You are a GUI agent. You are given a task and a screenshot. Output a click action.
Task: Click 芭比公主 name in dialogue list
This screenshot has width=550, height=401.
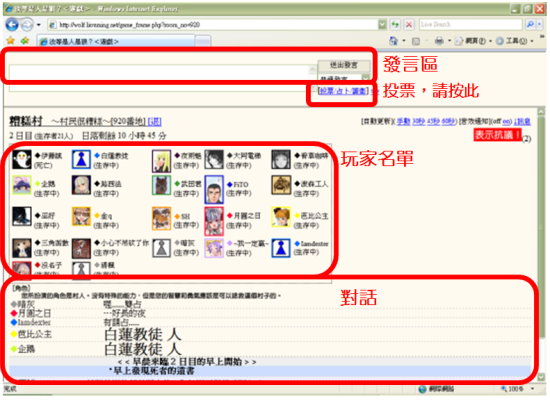(x=34, y=334)
